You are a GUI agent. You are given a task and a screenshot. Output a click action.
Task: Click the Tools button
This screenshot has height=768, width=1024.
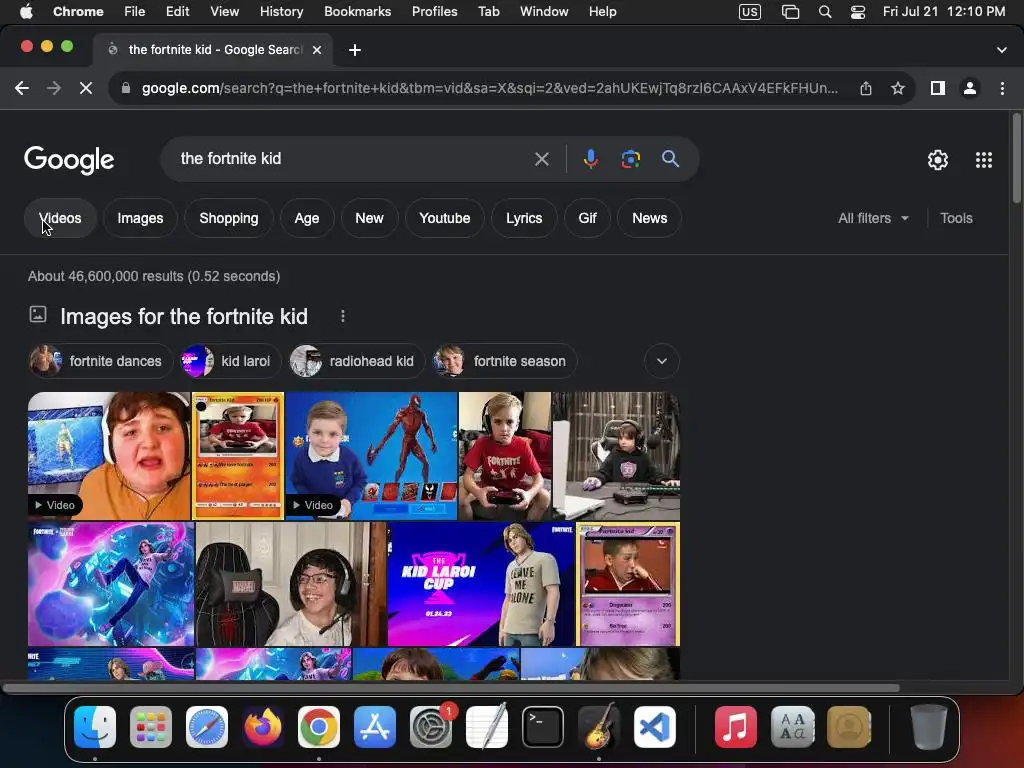[956, 218]
